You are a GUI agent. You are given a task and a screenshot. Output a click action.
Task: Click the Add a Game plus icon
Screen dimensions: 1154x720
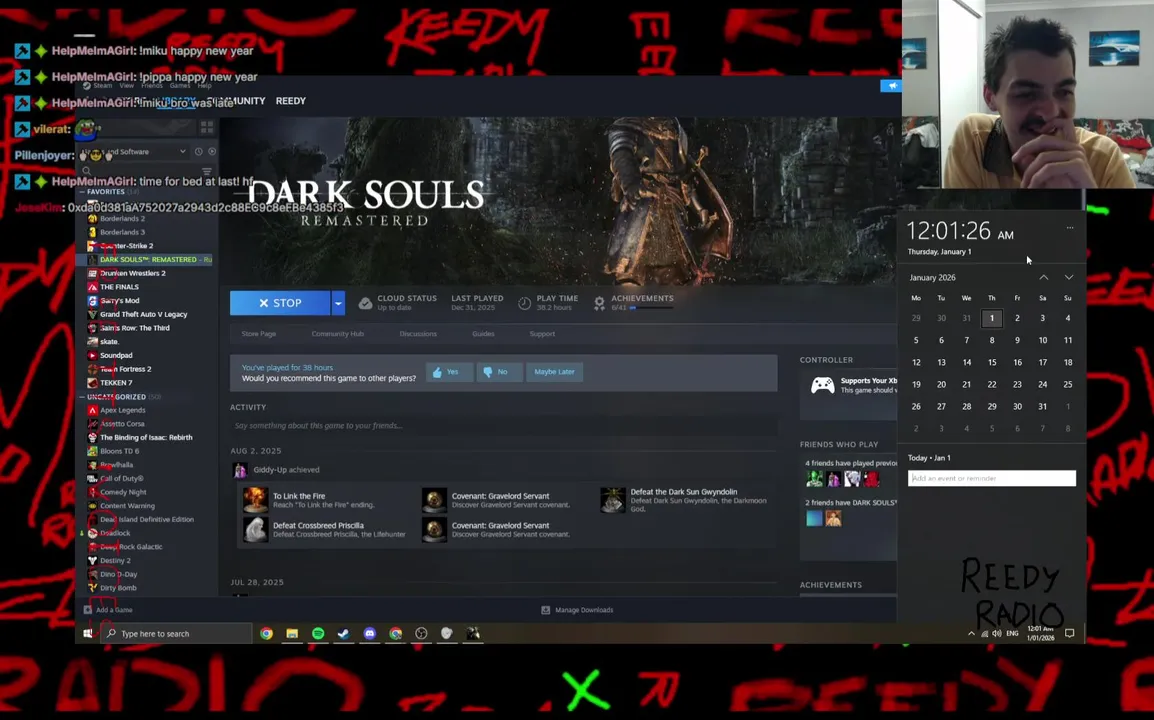tap(88, 610)
